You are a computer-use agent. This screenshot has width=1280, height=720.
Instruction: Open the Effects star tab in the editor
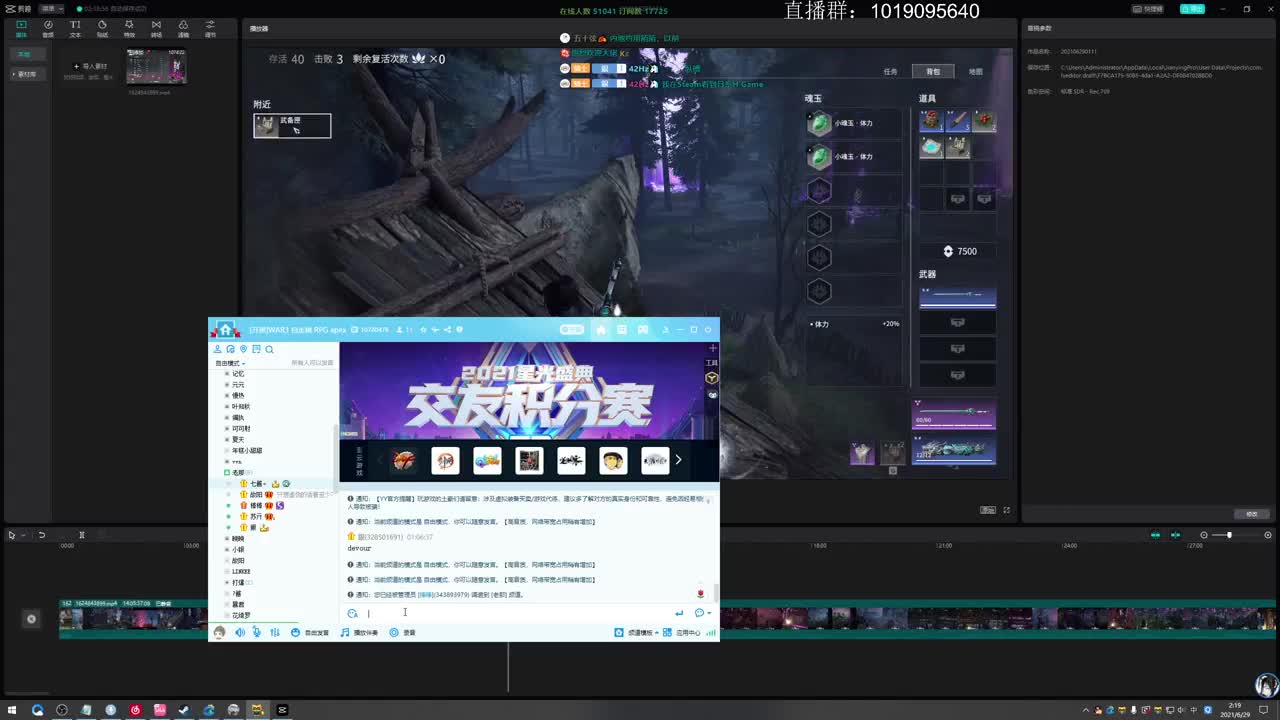tap(129, 27)
